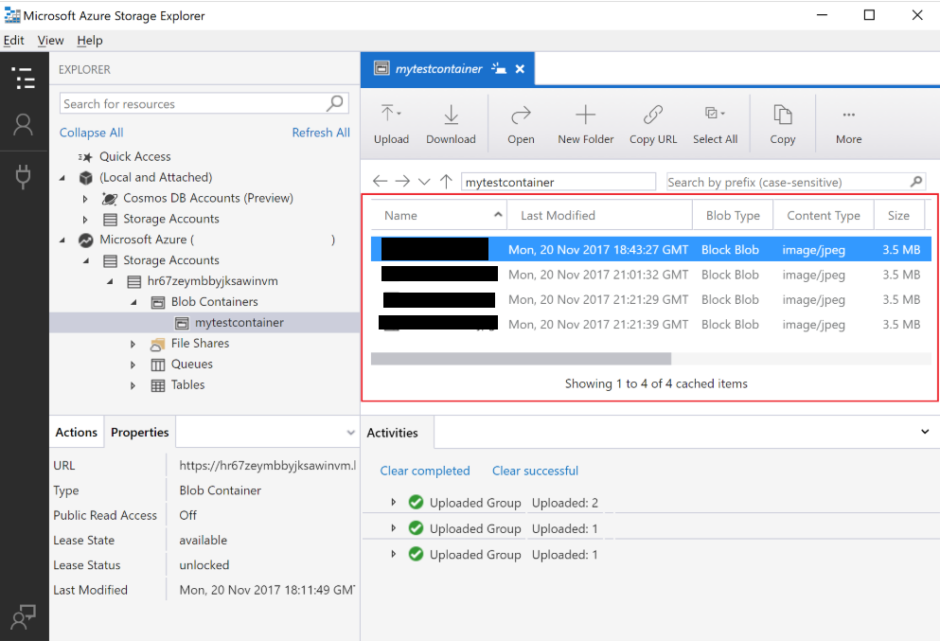Click the account management icon in left sidebar
Screen dimensions: 940x641
[x=22, y=123]
